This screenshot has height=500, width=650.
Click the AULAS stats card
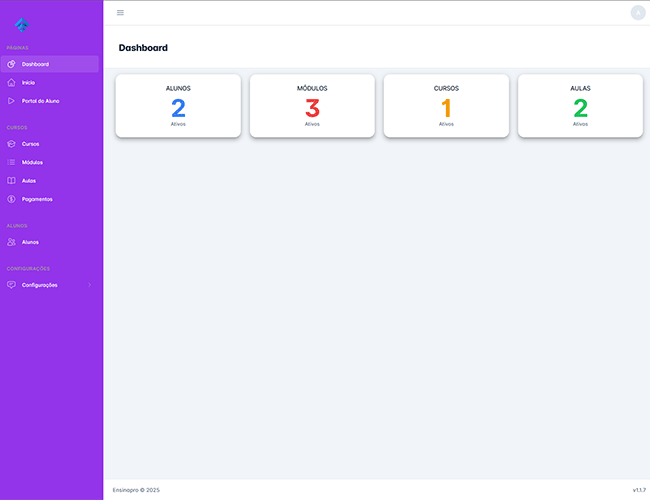580,106
